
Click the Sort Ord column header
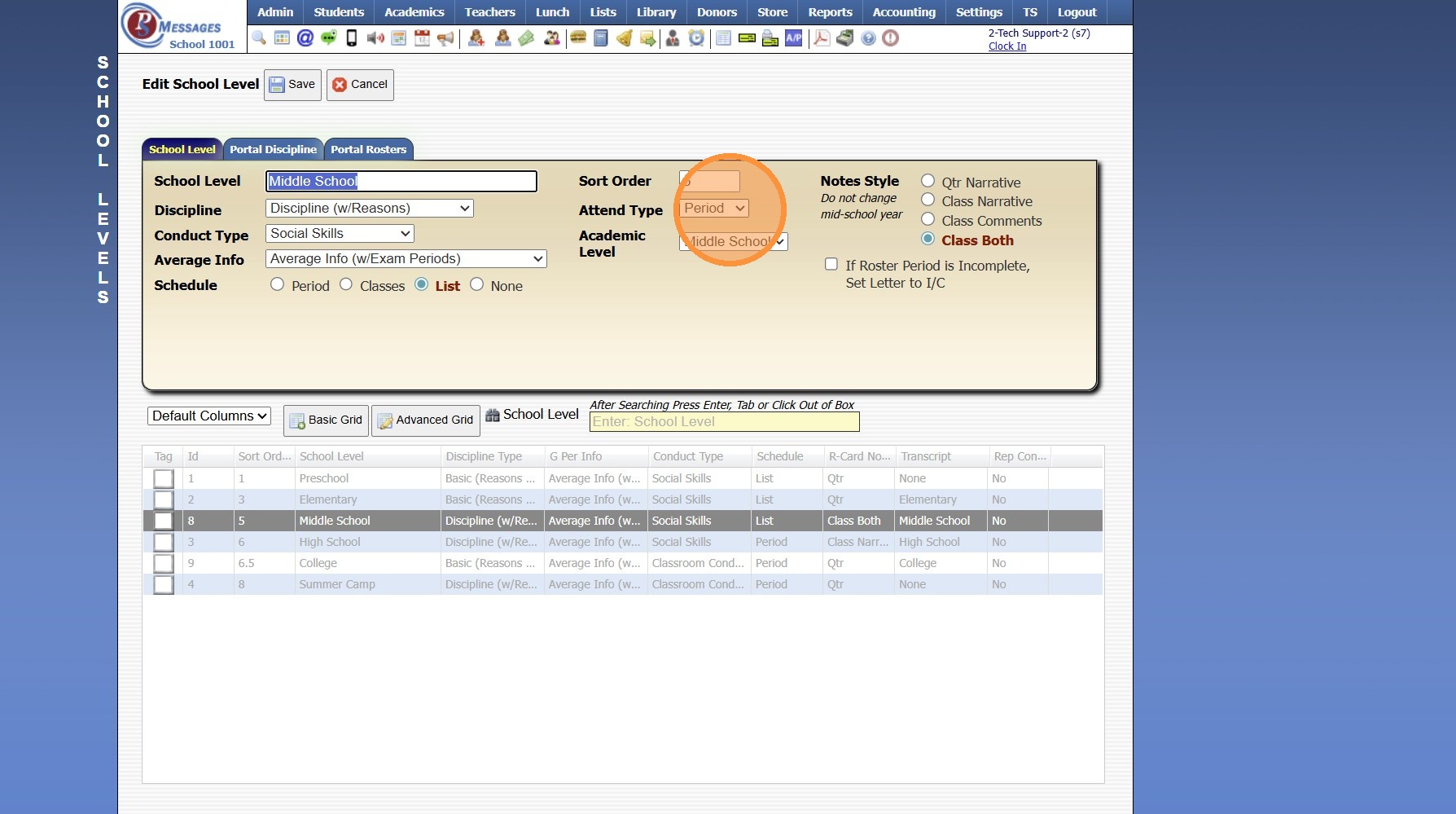264,457
